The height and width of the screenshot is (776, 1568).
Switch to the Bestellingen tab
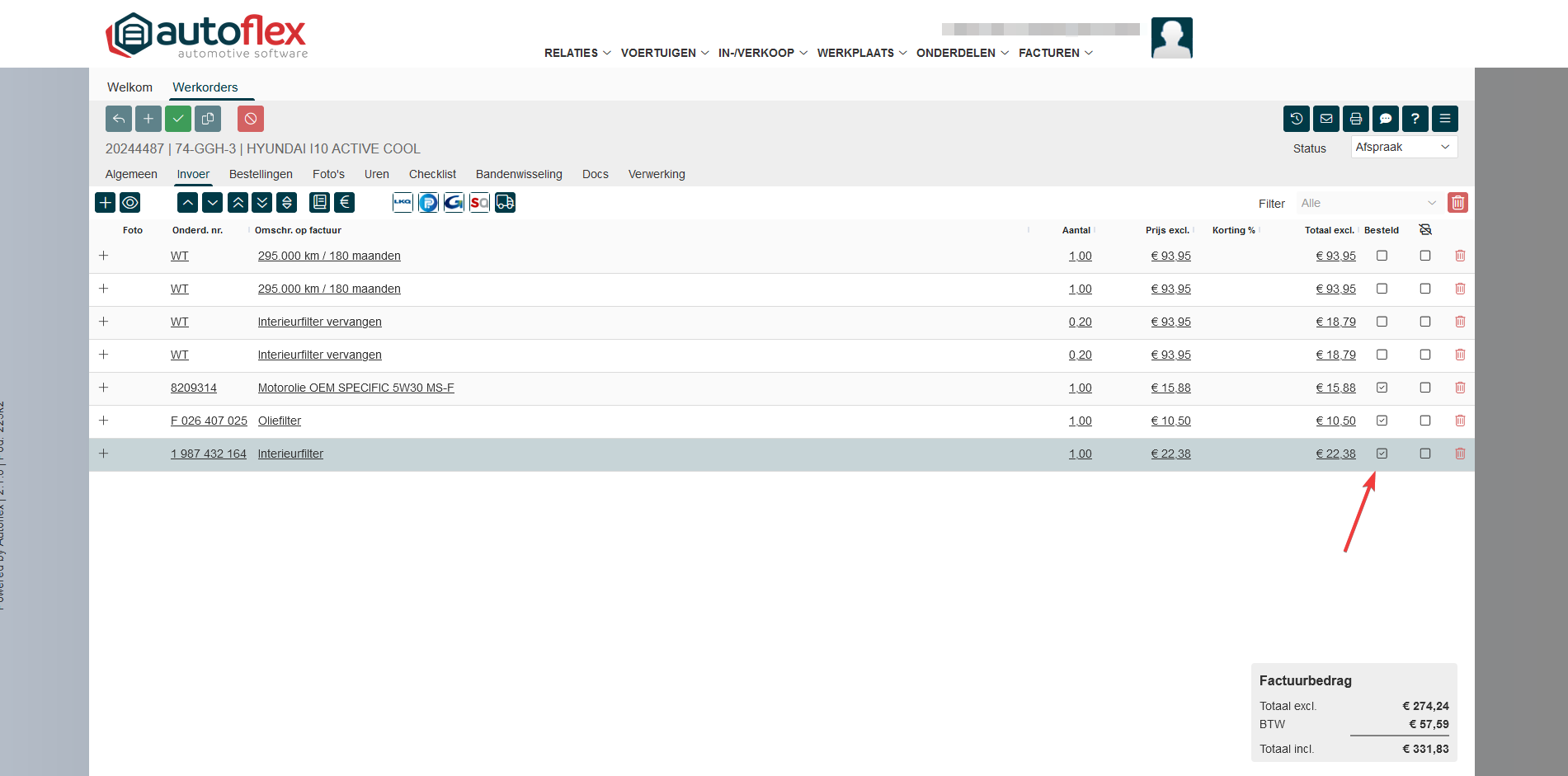coord(261,174)
